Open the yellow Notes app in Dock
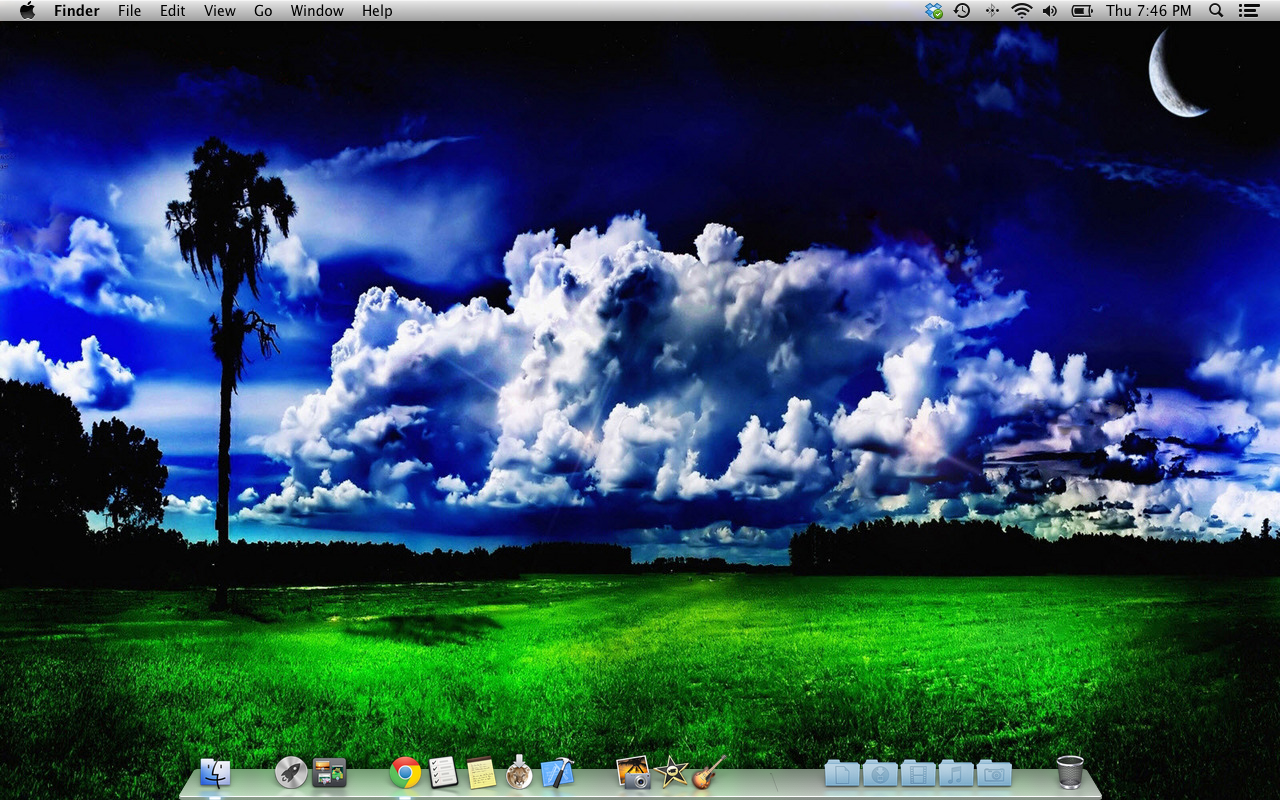Viewport: 1280px width, 800px height. tap(481, 773)
